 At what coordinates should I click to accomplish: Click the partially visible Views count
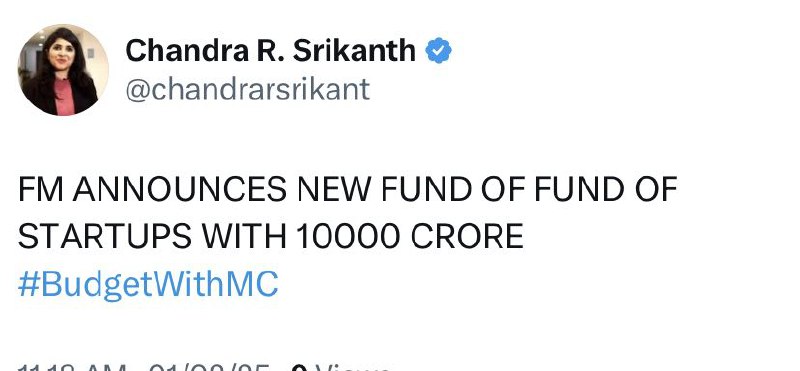point(341,367)
